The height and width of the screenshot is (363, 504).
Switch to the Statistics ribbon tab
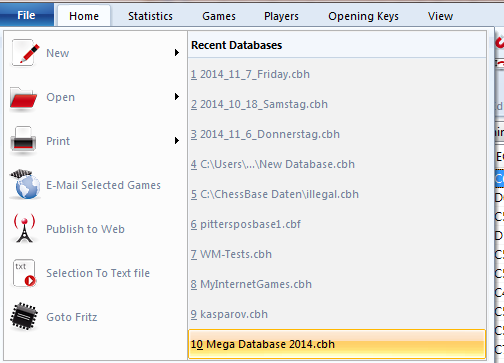tap(150, 16)
